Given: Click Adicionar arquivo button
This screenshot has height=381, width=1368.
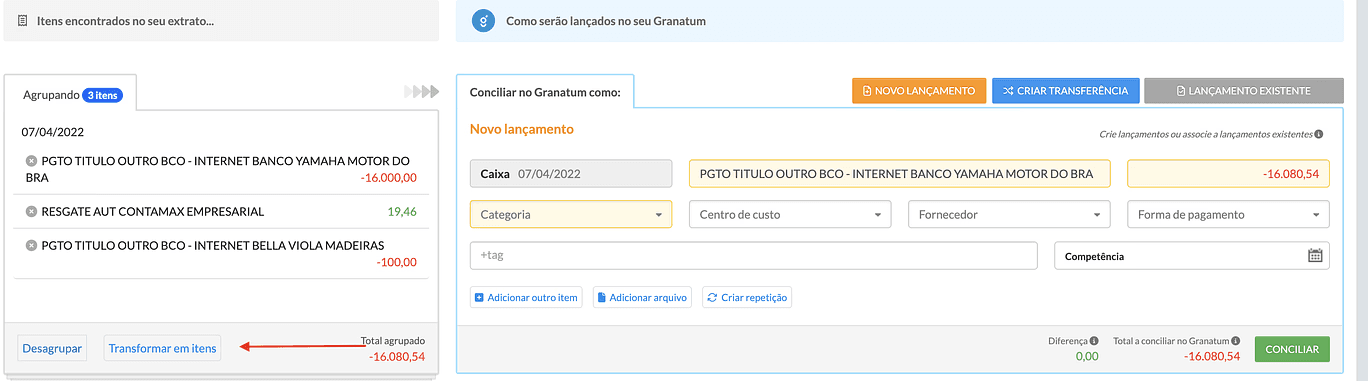Looking at the screenshot, I should tap(642, 297).
